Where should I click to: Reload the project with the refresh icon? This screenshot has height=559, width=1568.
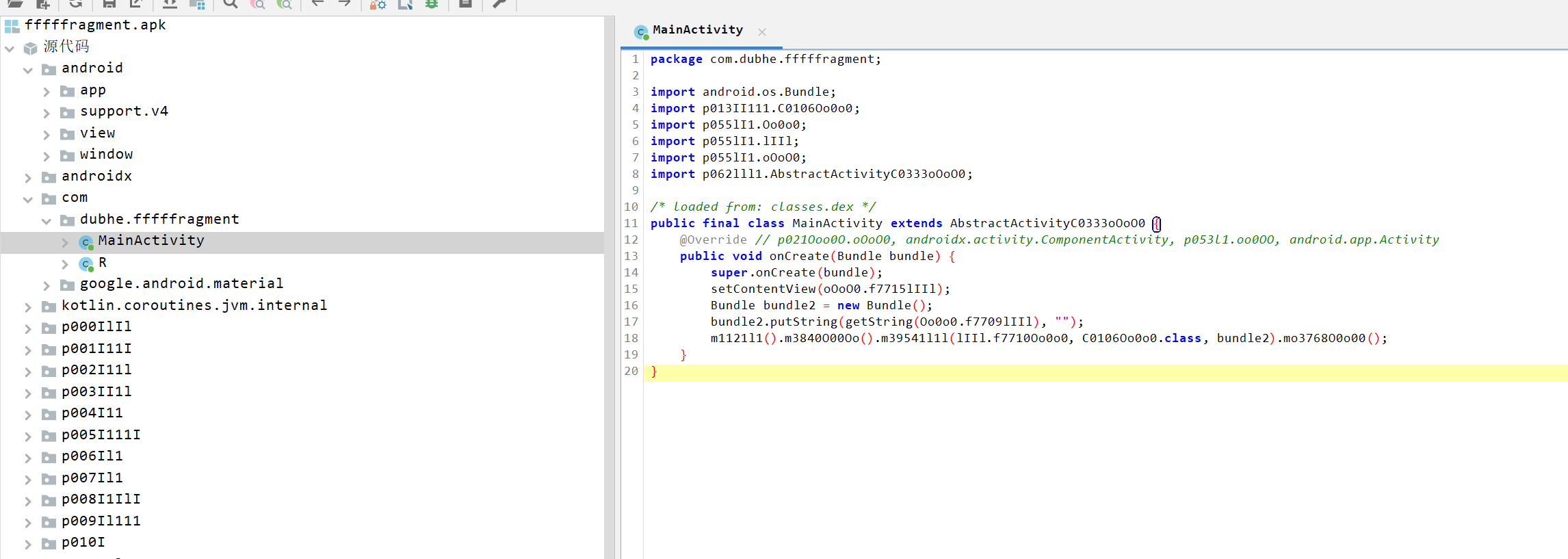tap(75, 4)
